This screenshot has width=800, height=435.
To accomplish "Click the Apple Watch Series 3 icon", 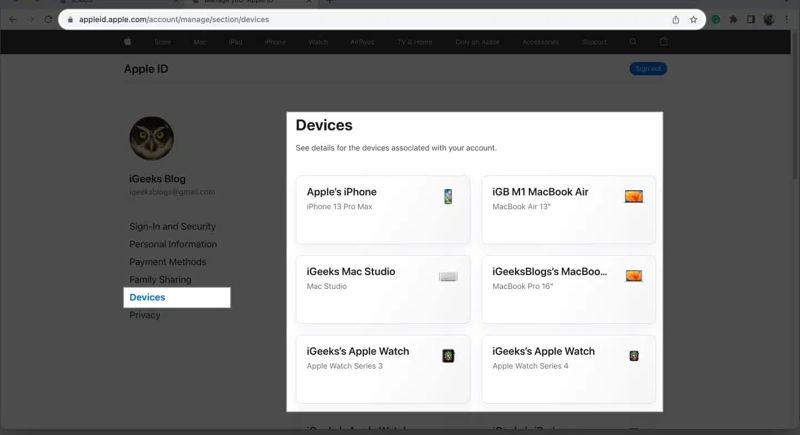I will click(x=448, y=355).
